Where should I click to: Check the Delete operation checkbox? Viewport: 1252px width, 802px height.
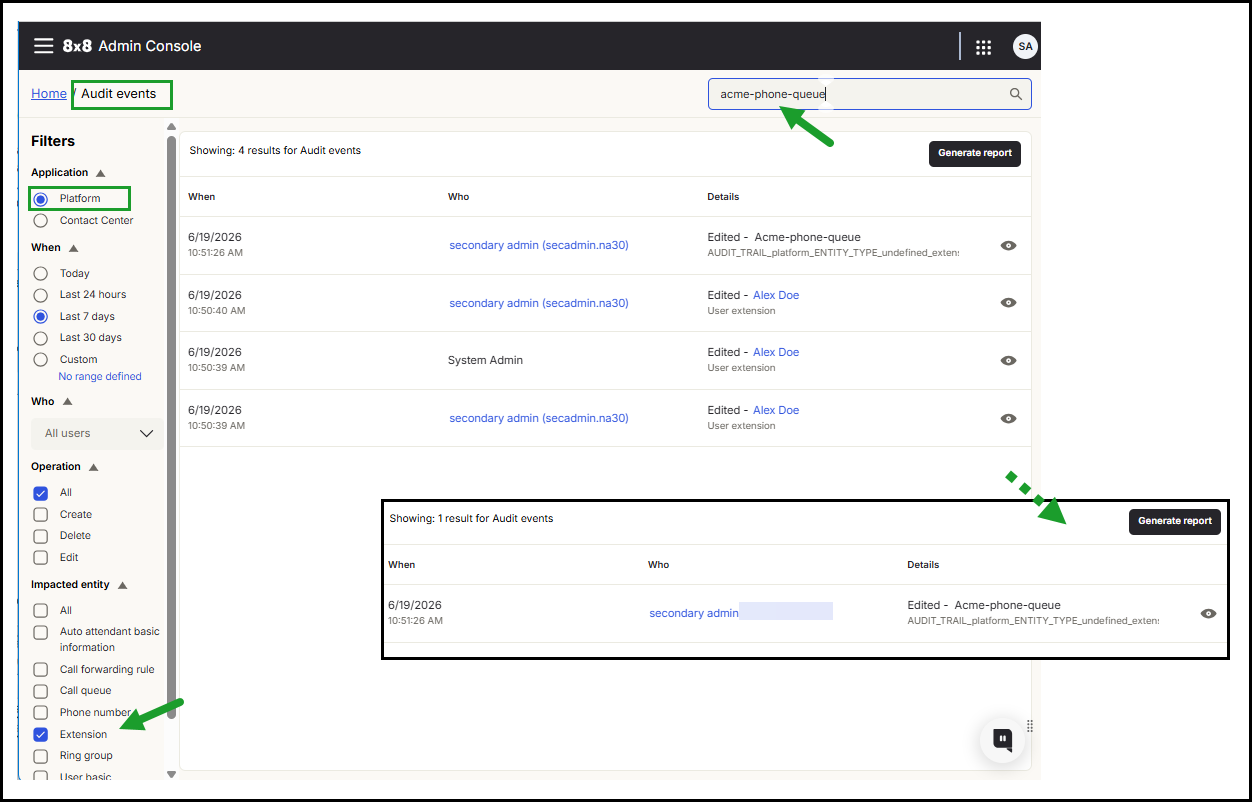coord(41,536)
